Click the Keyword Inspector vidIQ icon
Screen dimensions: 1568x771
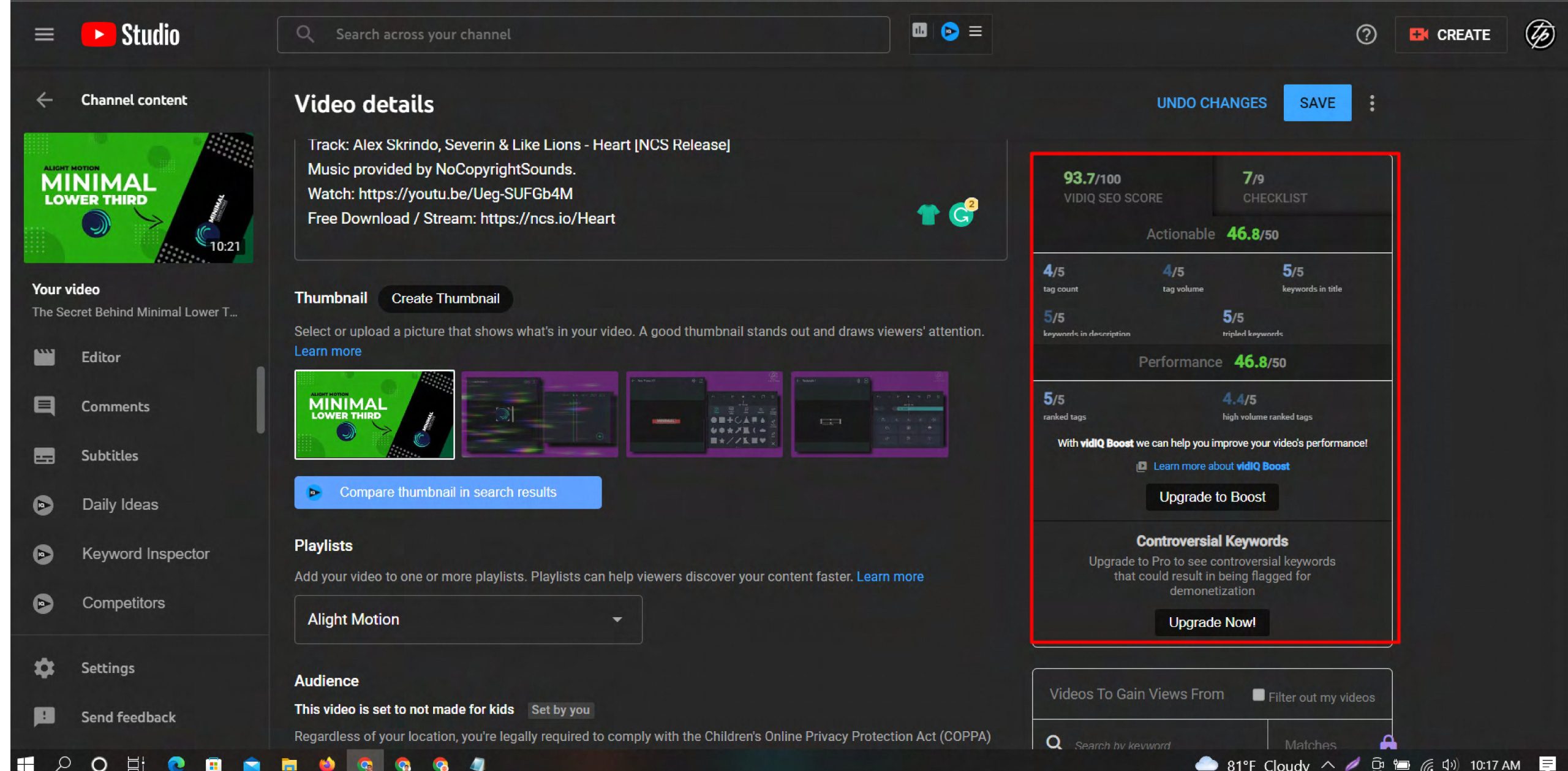(43, 554)
